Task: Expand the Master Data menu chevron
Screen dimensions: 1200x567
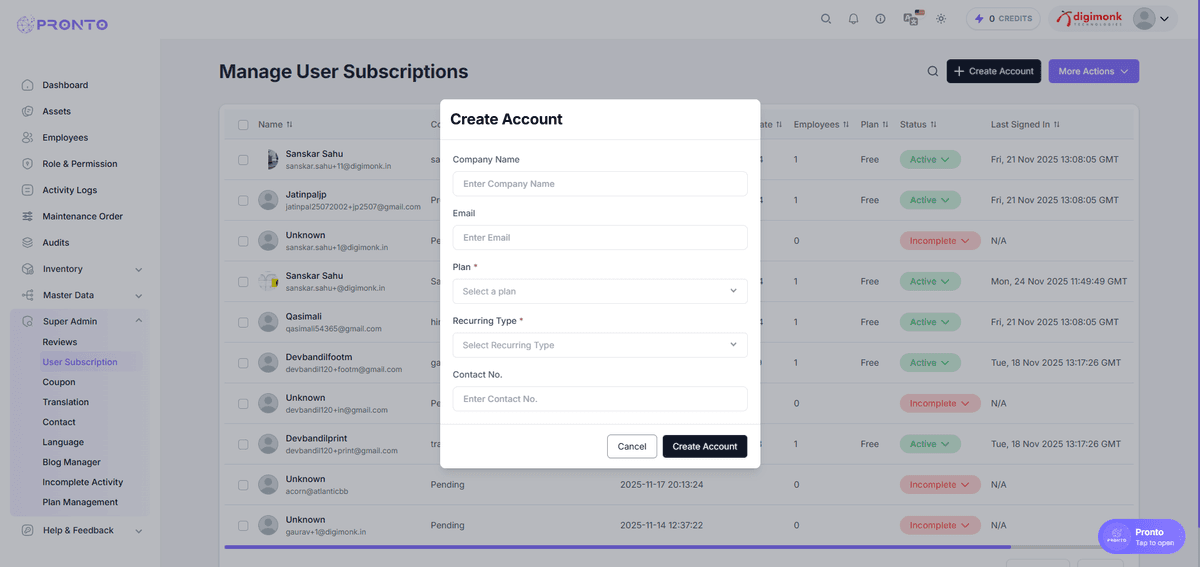Action: coord(138,296)
